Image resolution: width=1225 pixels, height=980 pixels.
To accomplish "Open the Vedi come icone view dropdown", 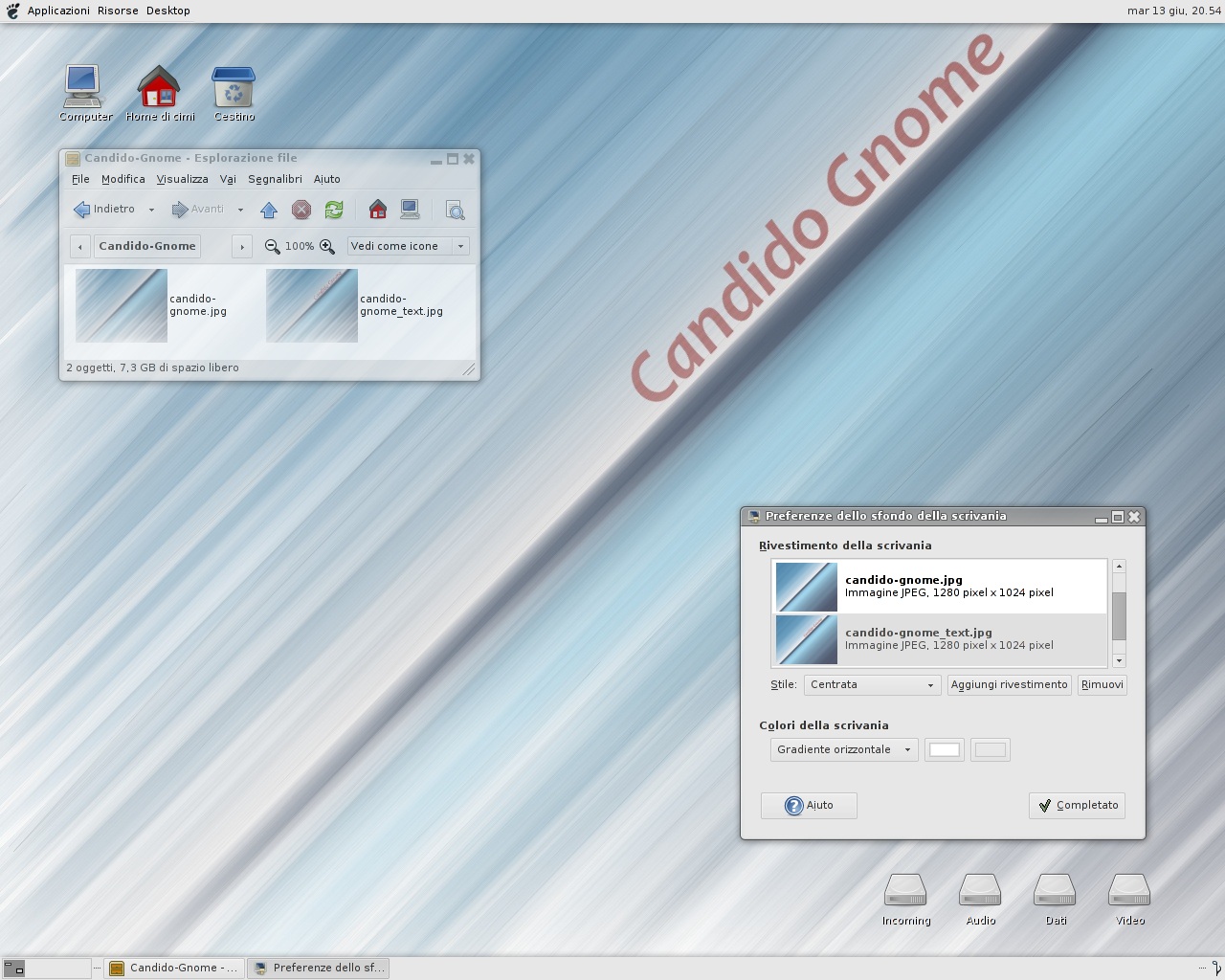I will point(408,246).
